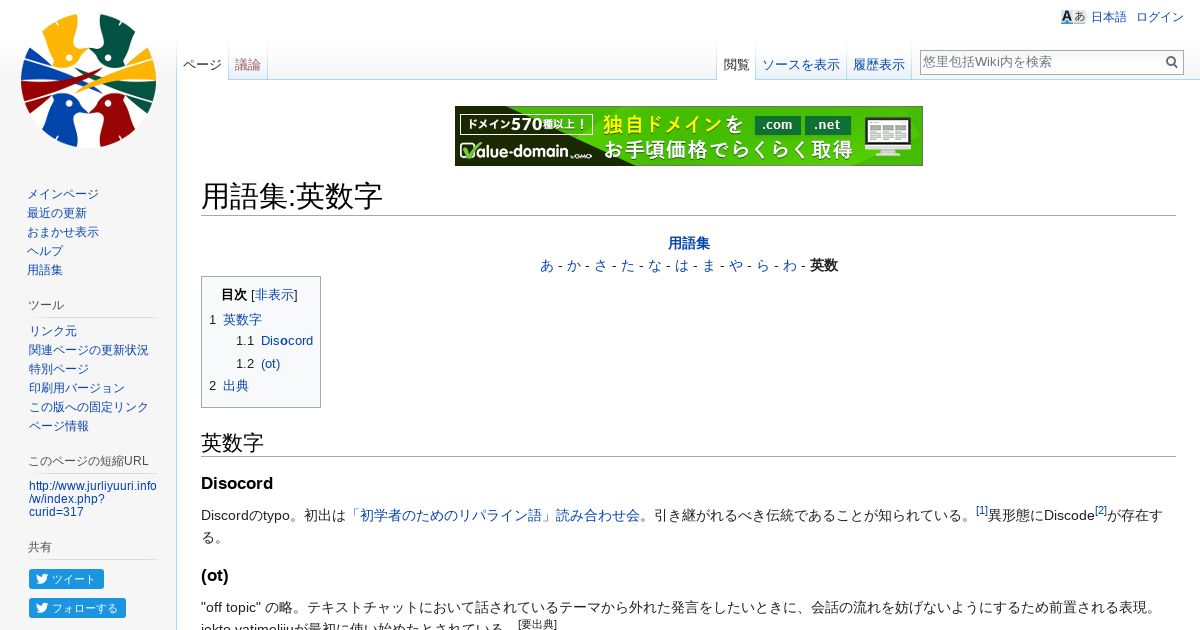This screenshot has height=630, width=1200.
Task: Jump to は index page
Action: tap(681, 266)
